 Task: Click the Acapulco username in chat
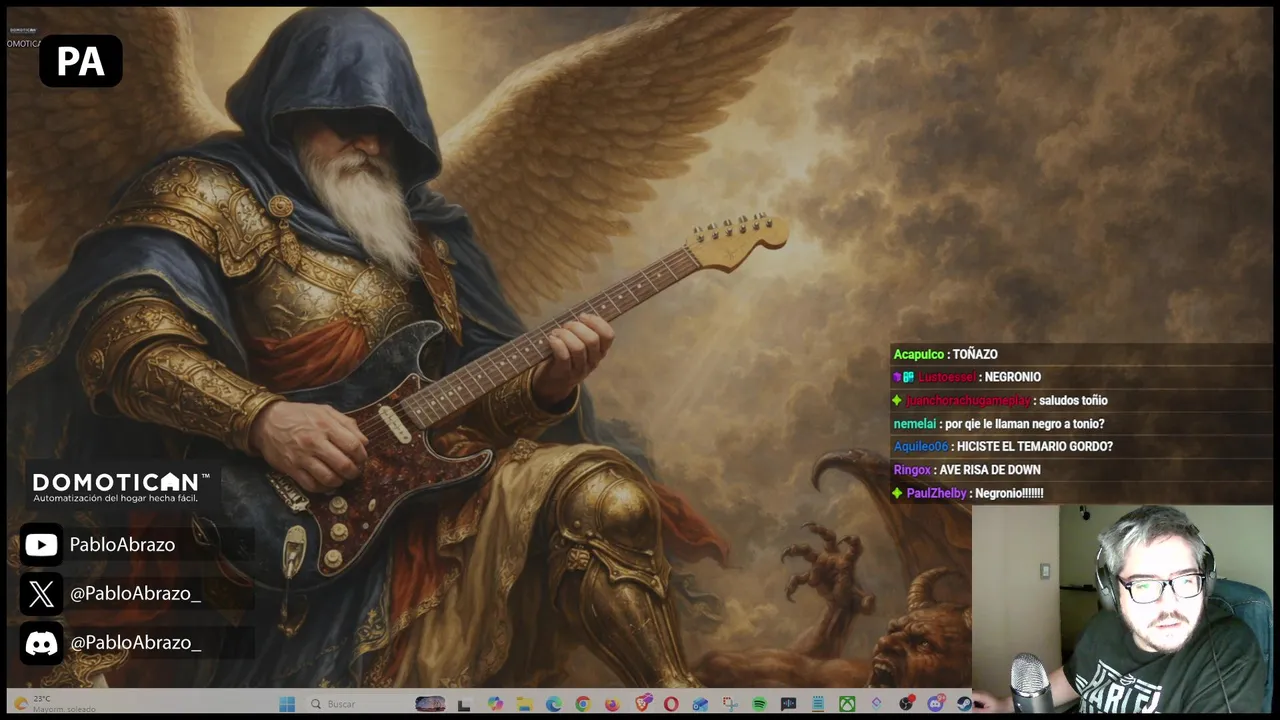click(918, 354)
